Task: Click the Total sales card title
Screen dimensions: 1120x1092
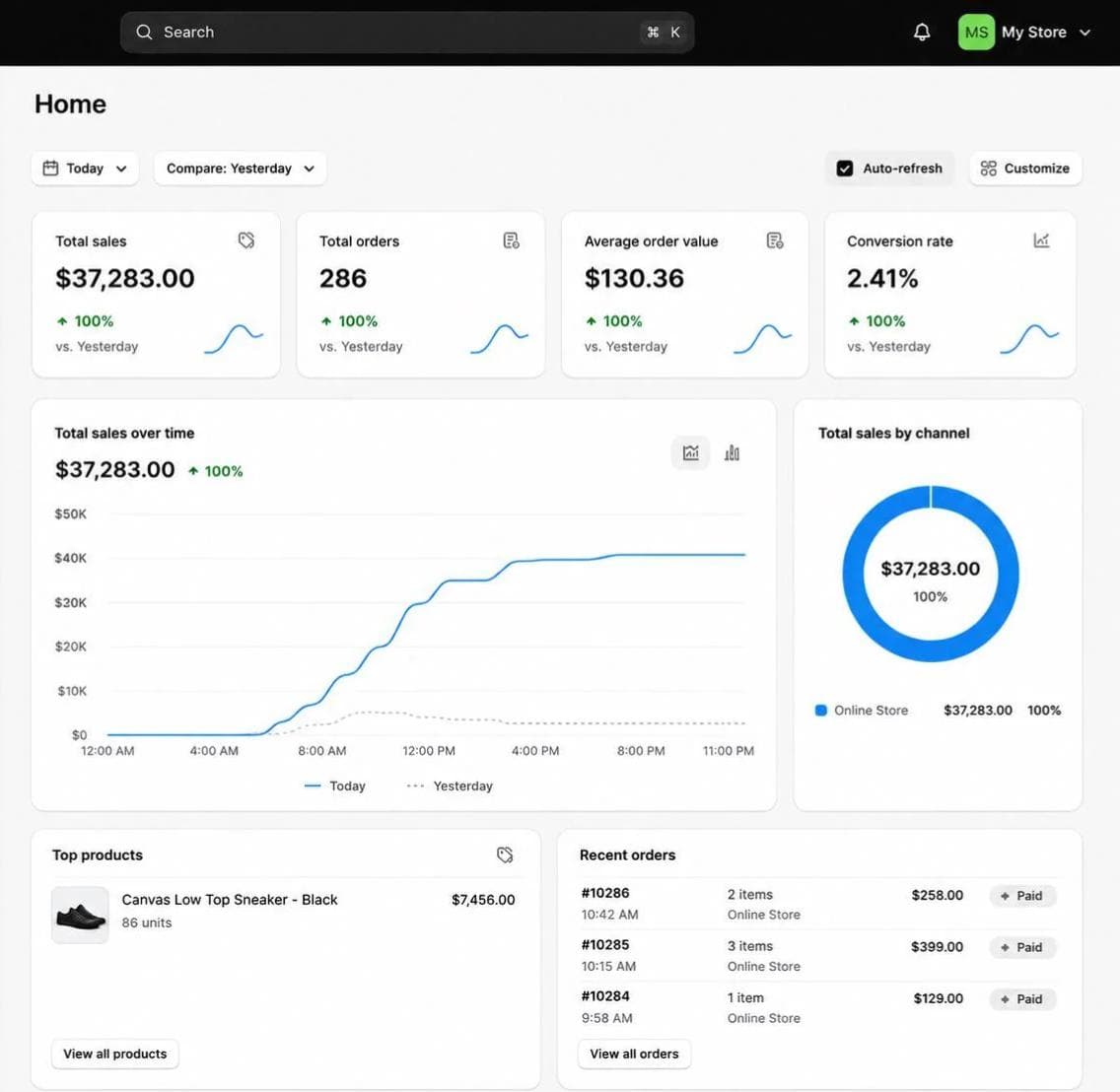Action: [x=91, y=241]
